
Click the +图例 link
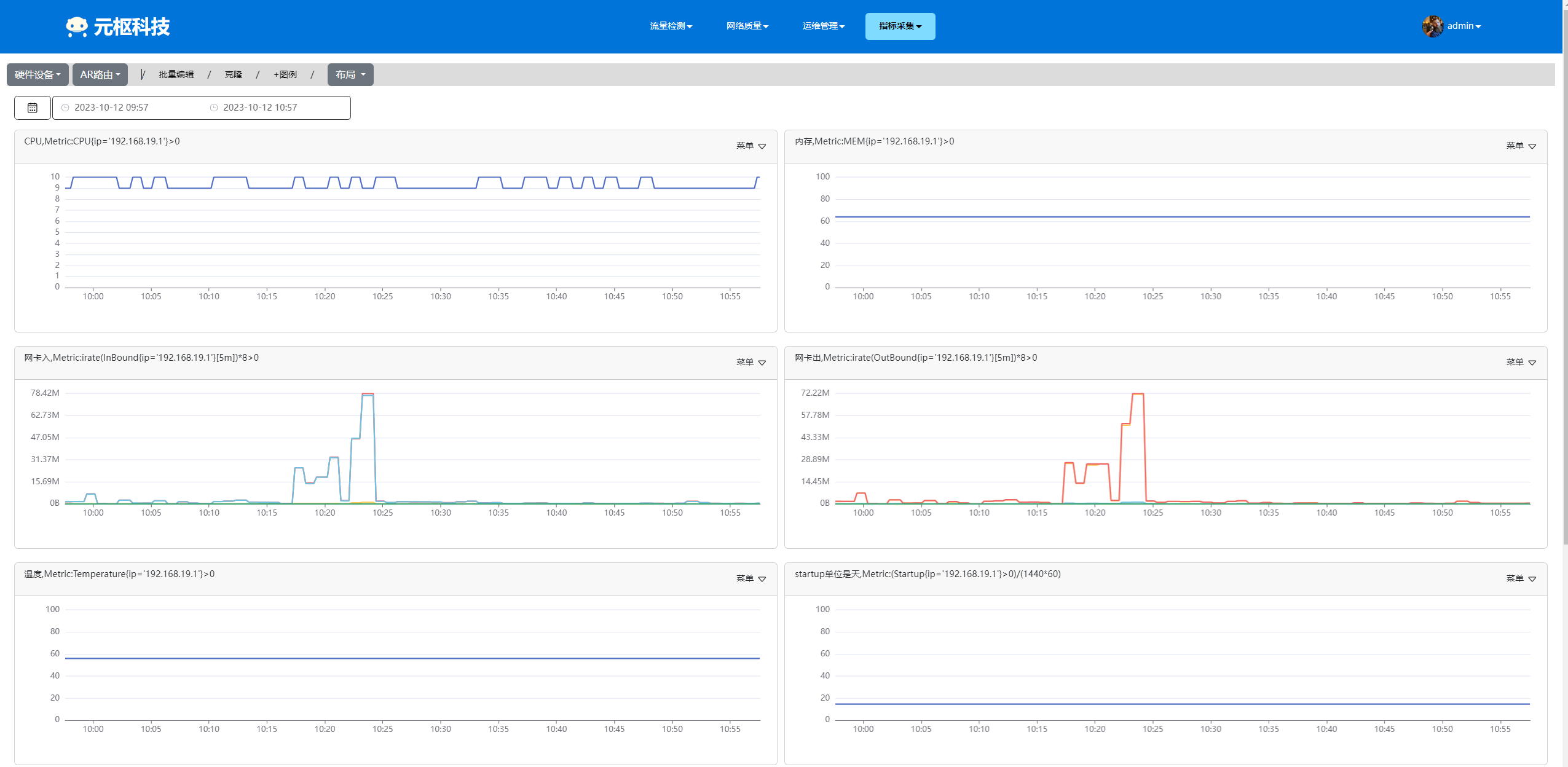pyautogui.click(x=285, y=74)
